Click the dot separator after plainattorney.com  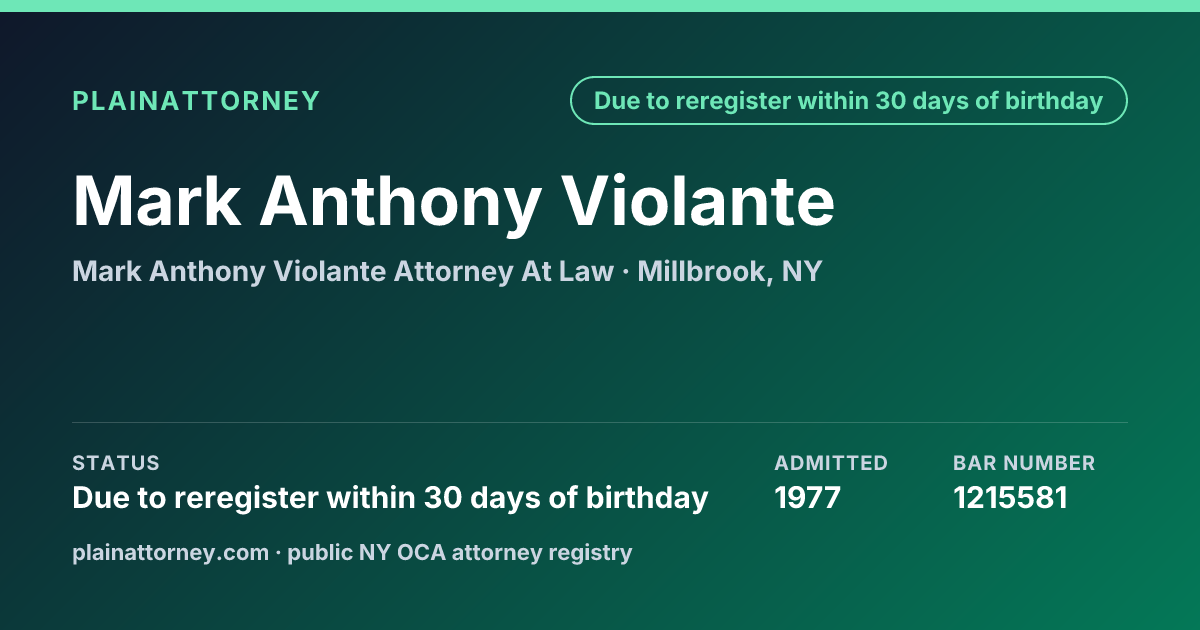(279, 553)
